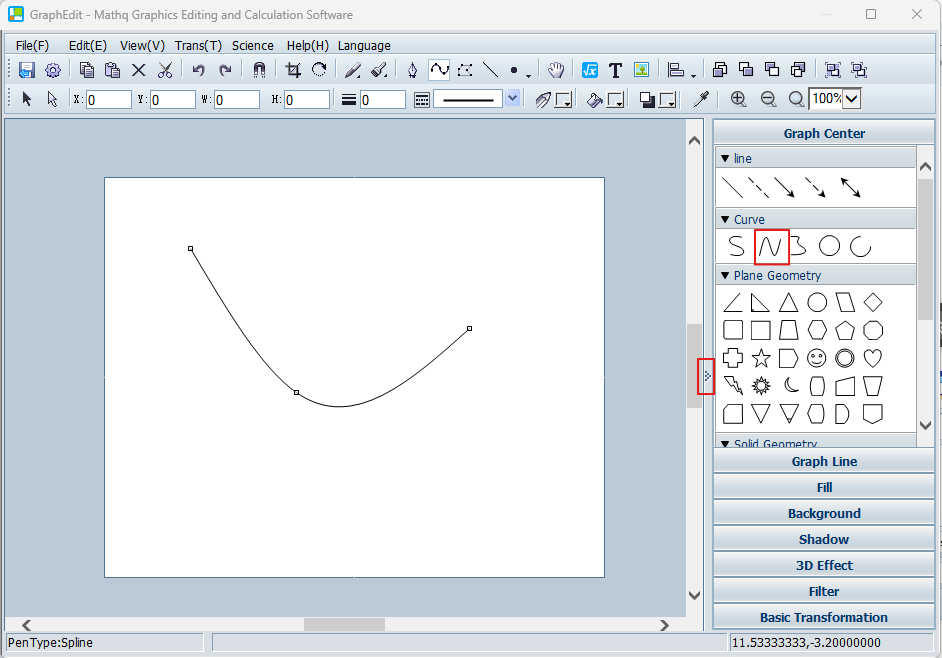
Task: Collapse the Plane Geometry section triangle
Action: click(x=725, y=276)
